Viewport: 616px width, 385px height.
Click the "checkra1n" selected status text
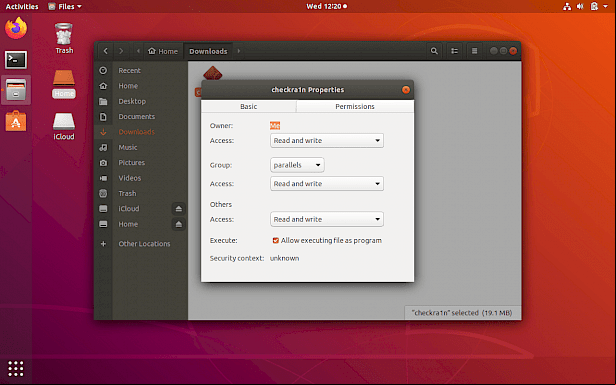462,313
